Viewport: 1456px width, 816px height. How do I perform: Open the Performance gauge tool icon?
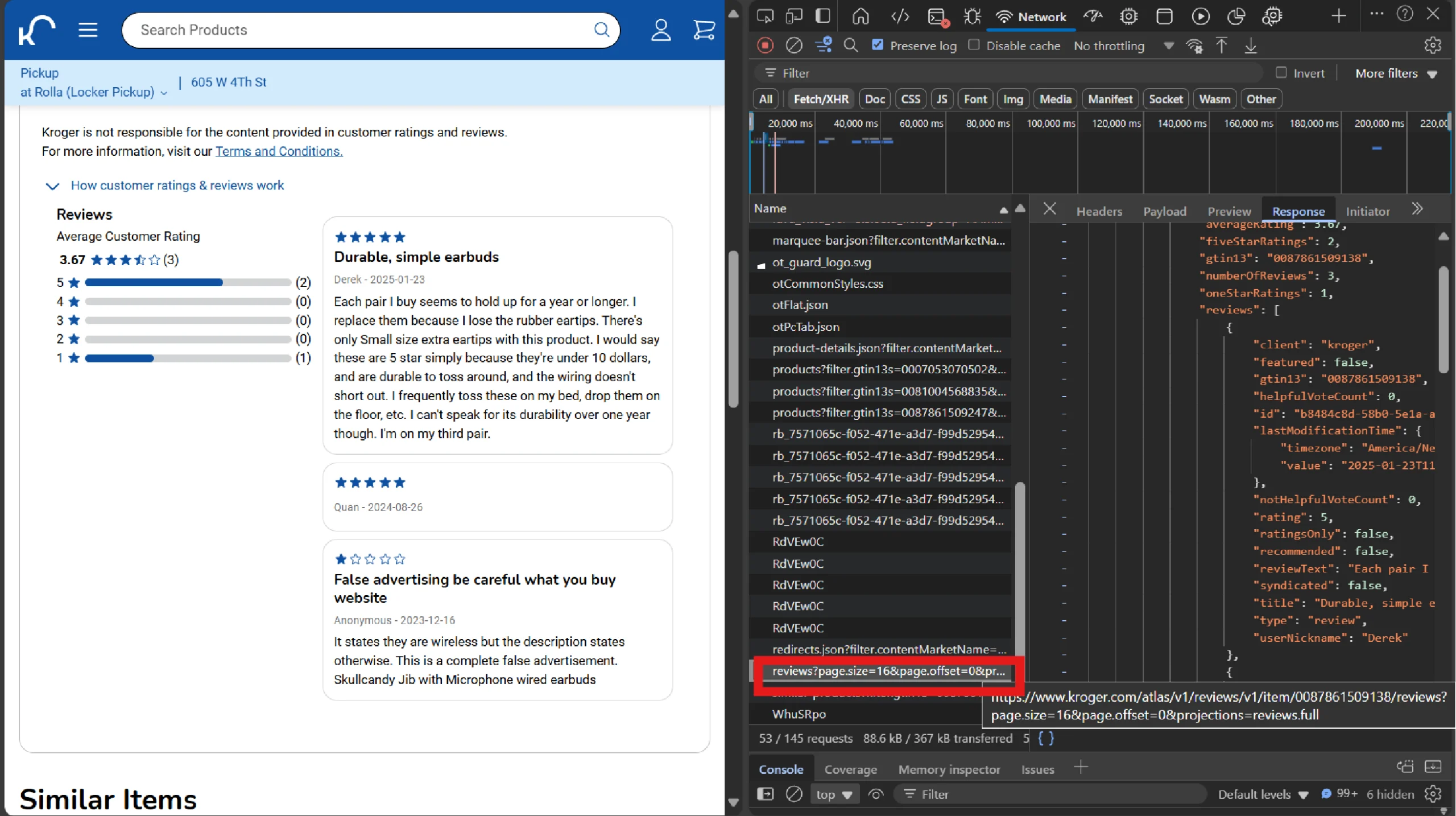coord(1093,17)
